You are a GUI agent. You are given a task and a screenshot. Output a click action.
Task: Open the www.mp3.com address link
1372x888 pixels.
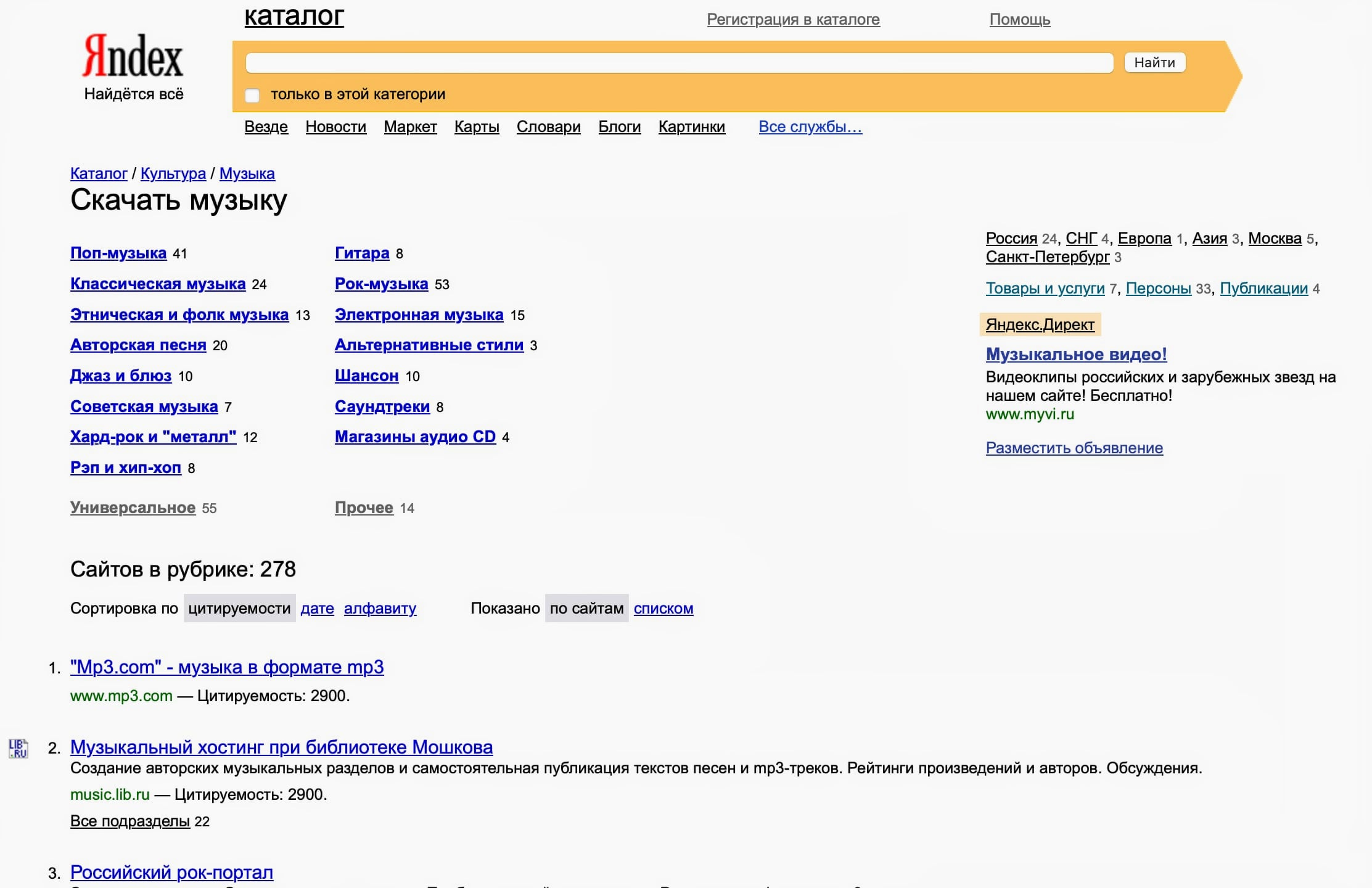(121, 696)
